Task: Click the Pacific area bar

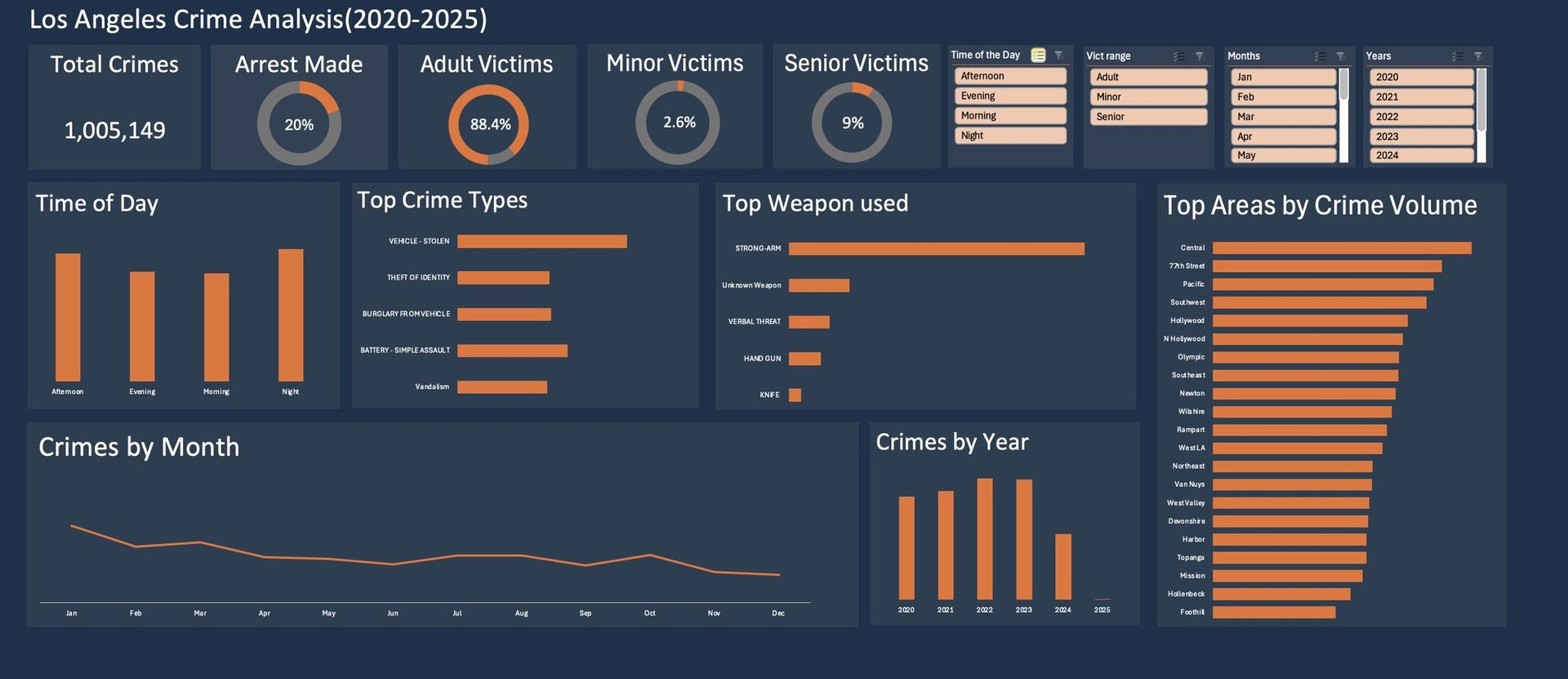Action: tap(1323, 284)
